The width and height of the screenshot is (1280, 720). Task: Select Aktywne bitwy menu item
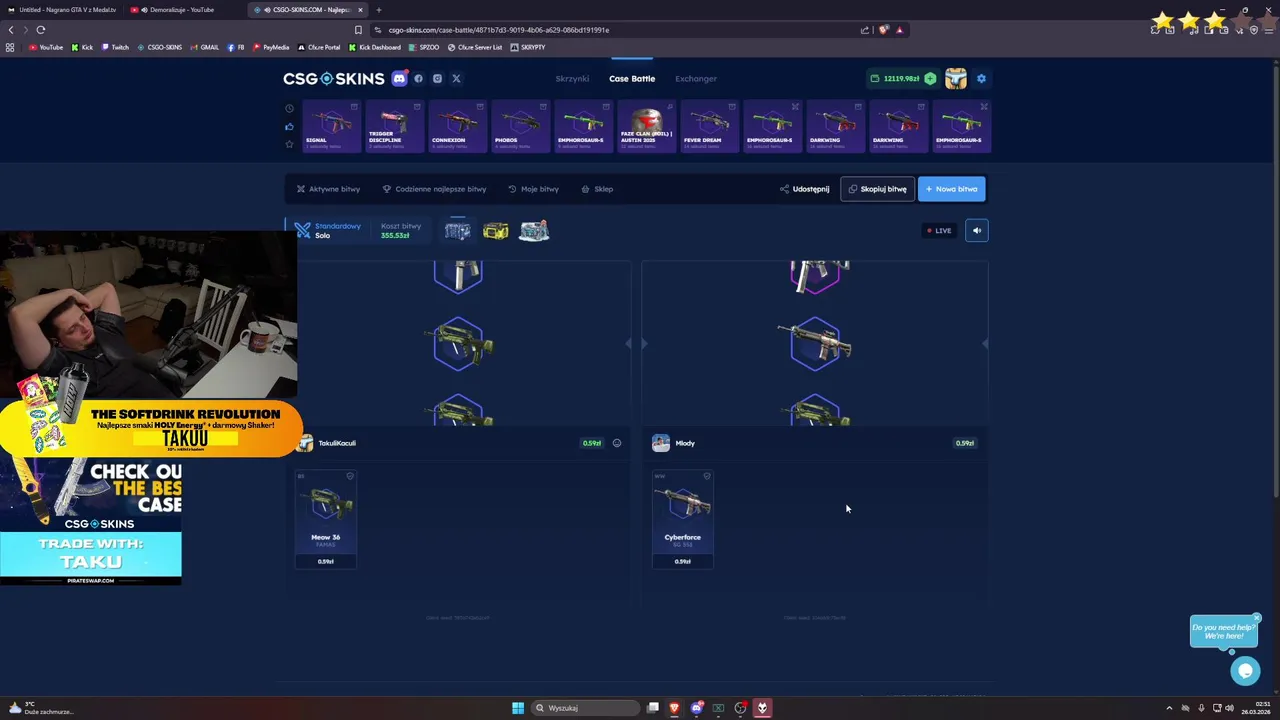[x=328, y=189]
